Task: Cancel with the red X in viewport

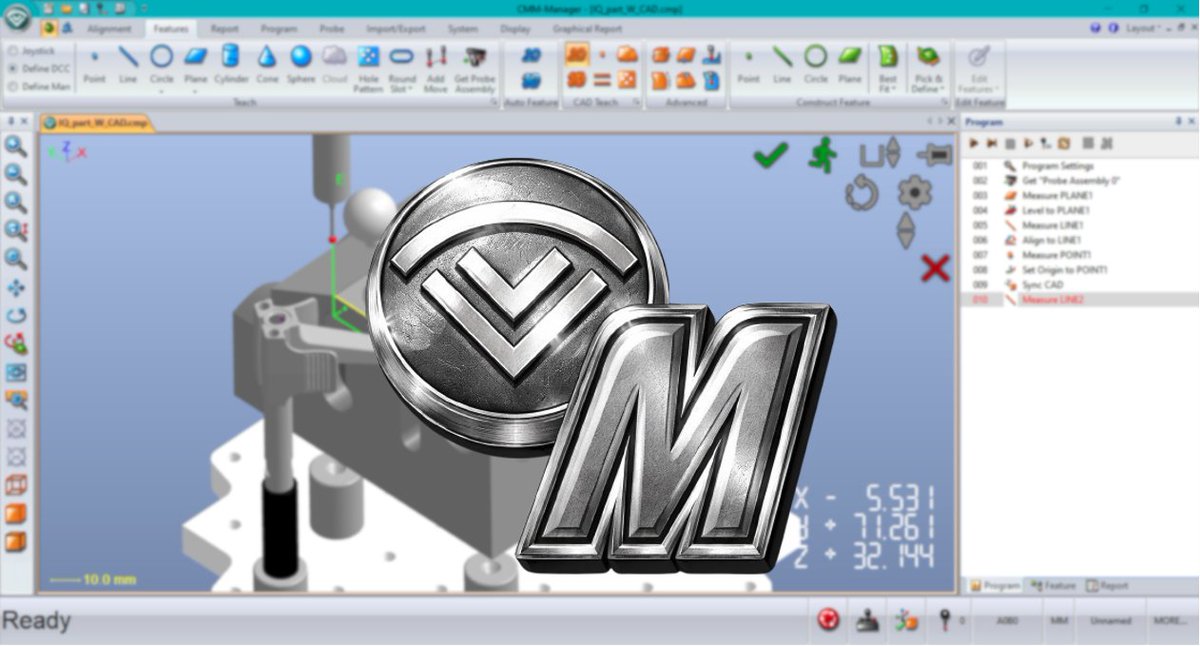Action: (x=935, y=268)
